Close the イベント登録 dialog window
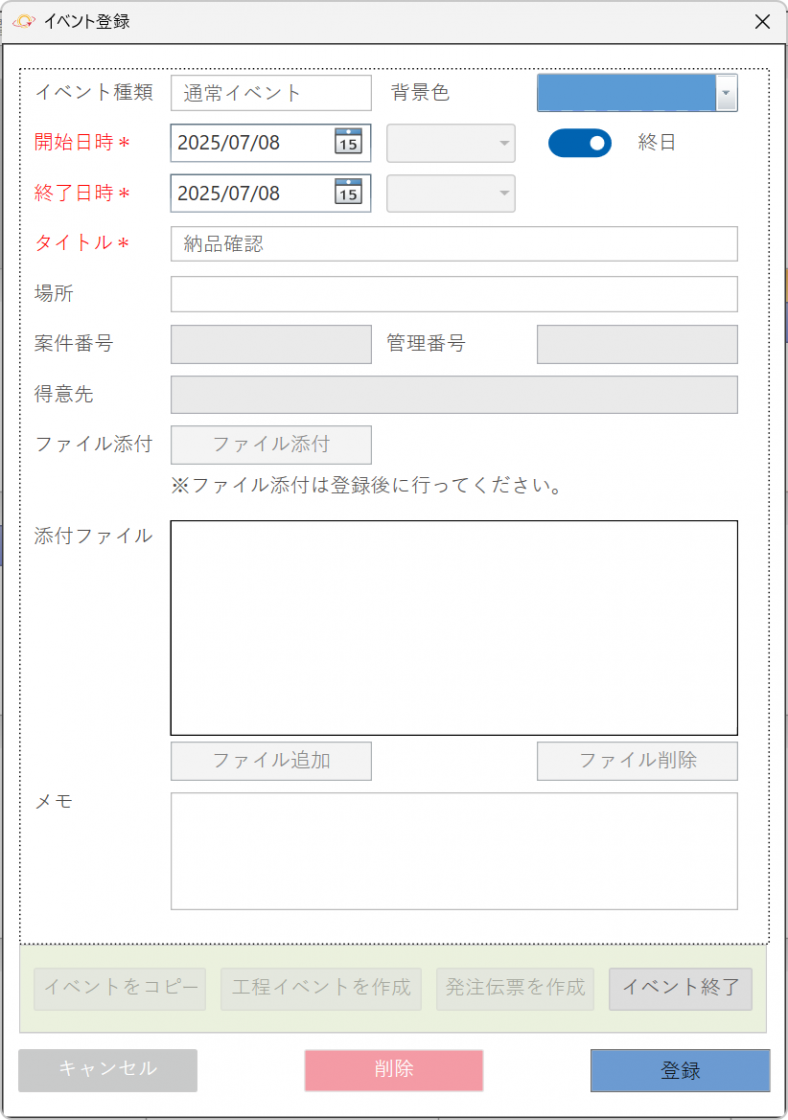788x1120 pixels. point(762,21)
